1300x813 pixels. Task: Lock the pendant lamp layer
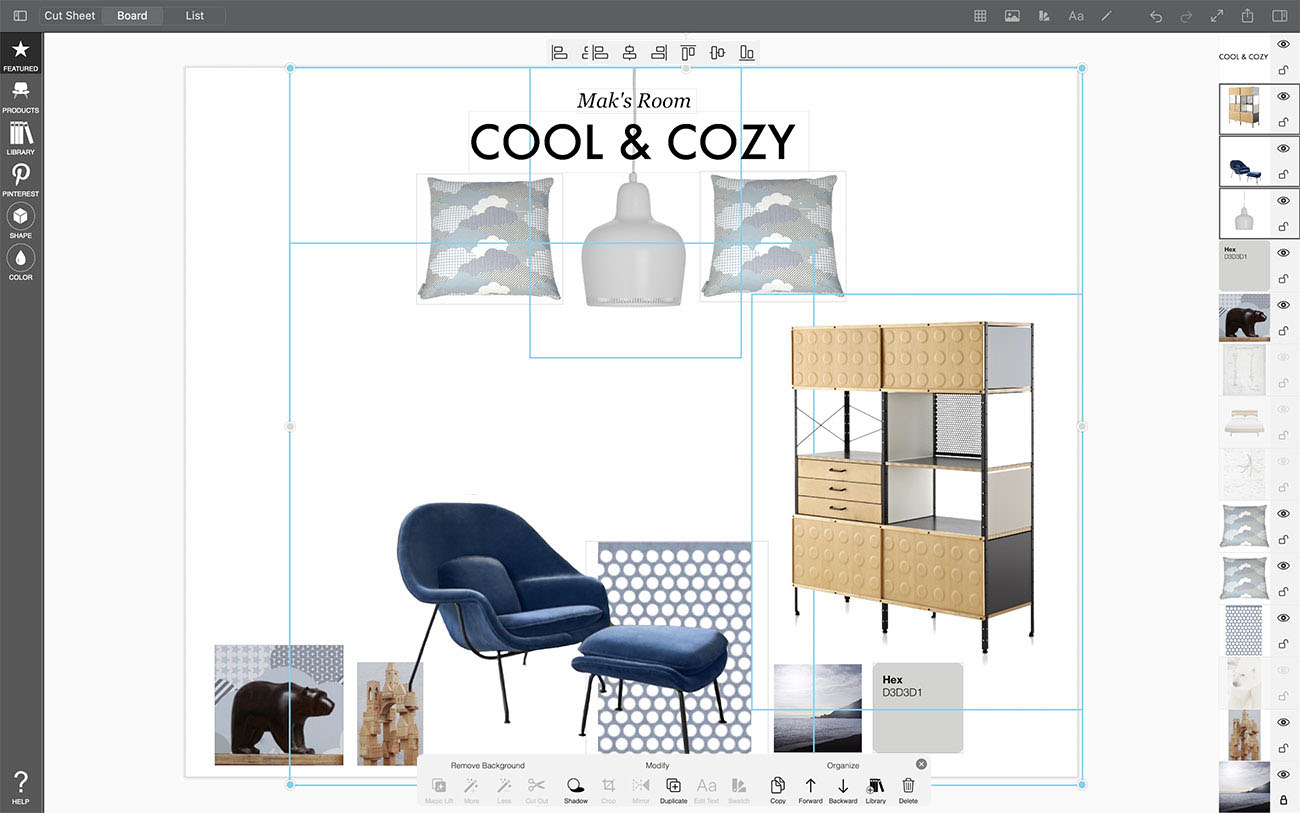click(x=1283, y=227)
